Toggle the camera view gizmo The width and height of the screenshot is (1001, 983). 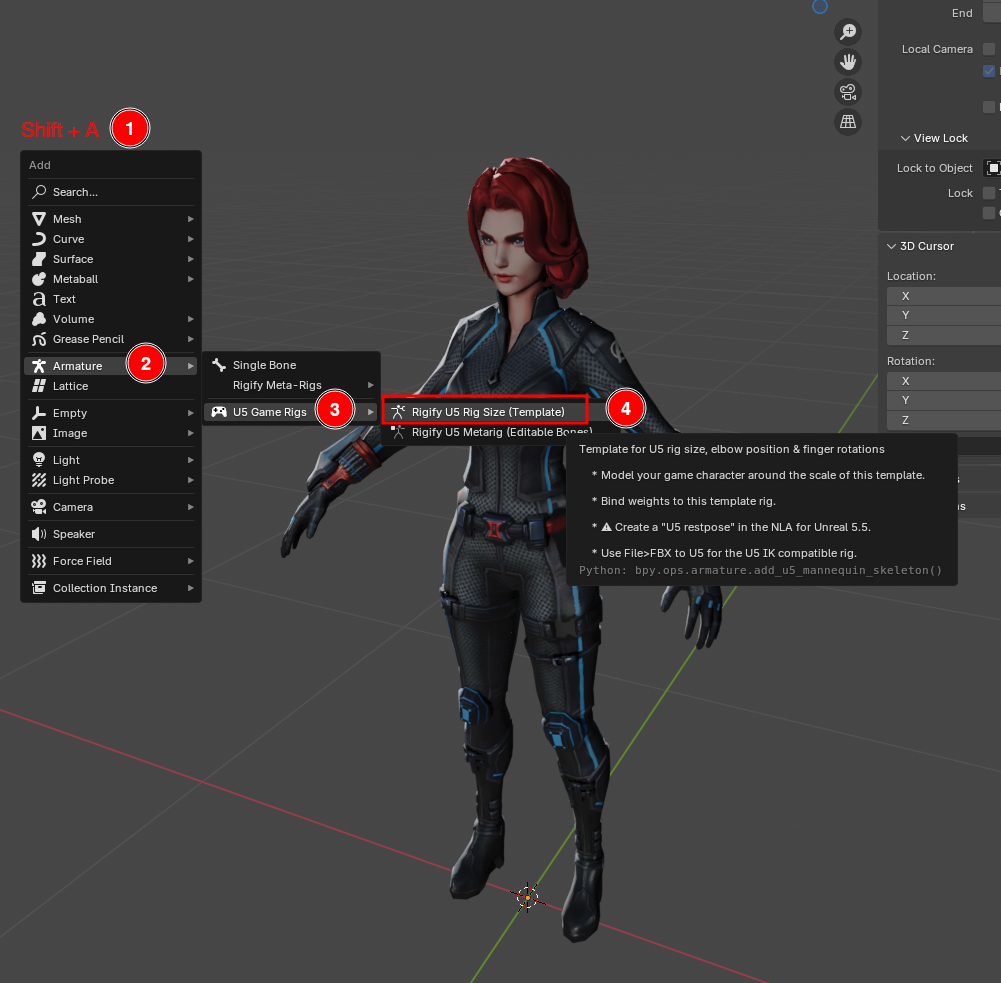847,91
